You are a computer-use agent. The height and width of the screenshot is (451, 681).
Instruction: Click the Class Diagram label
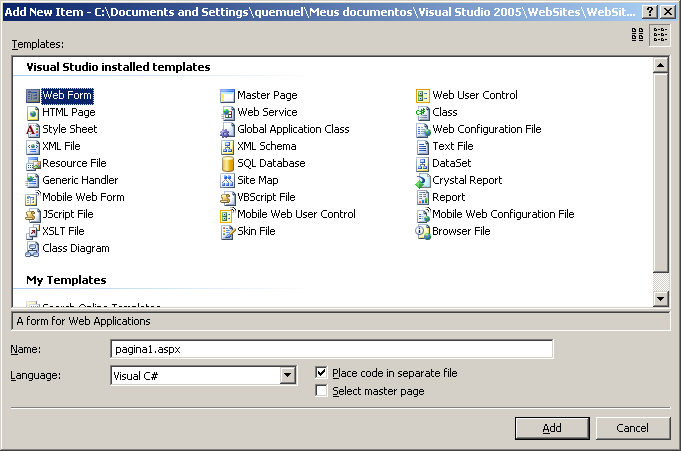(x=76, y=249)
